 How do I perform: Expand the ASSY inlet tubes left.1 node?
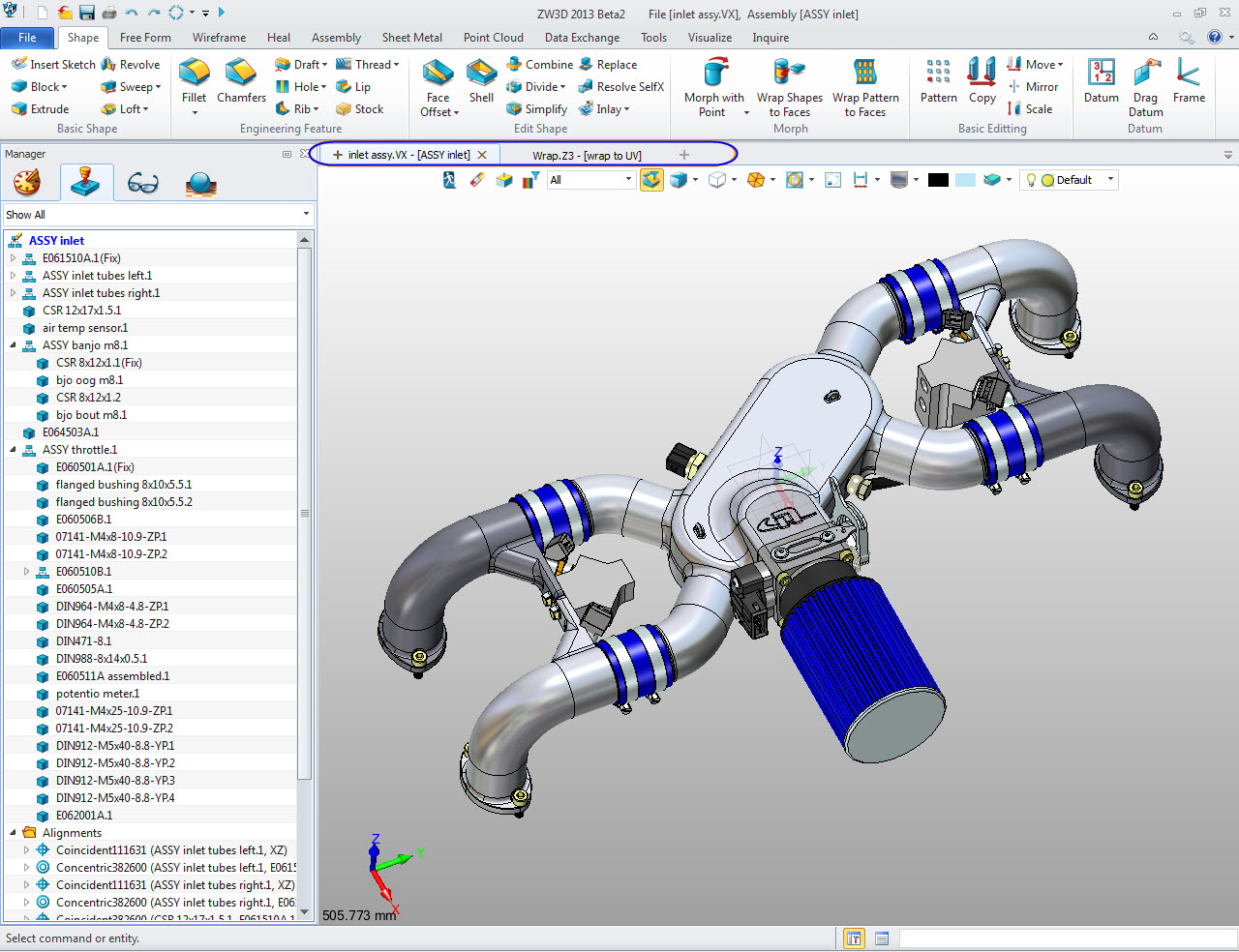14,276
